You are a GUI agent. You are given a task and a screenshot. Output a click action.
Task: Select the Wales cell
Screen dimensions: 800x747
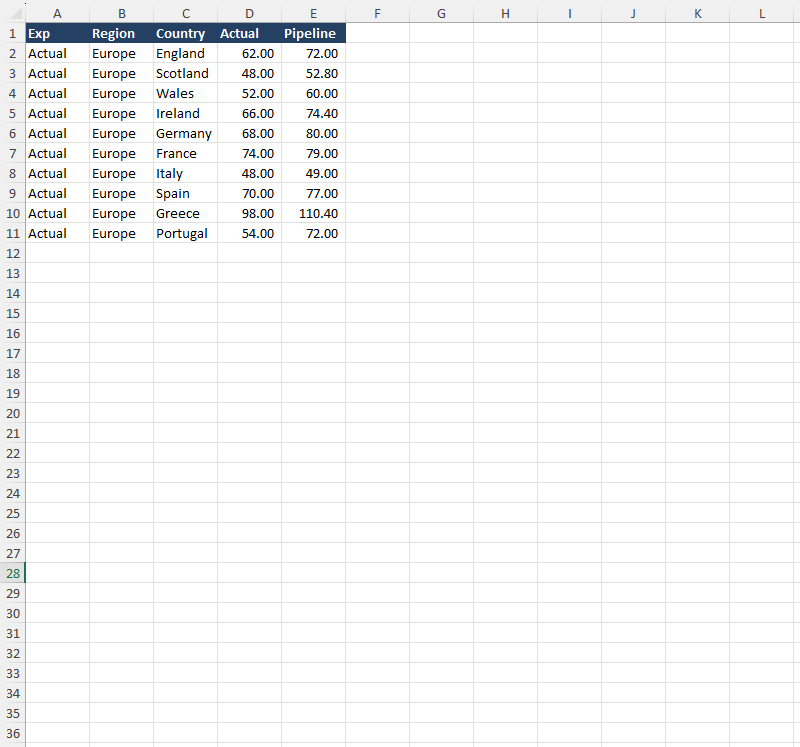click(x=186, y=93)
